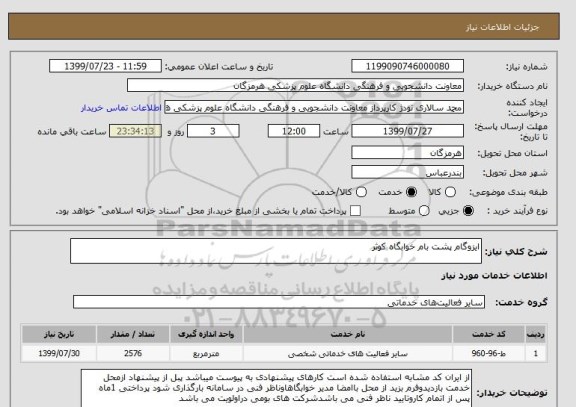Click the request creator field مجد سالاری
576x407 pixels.
pos(314,108)
